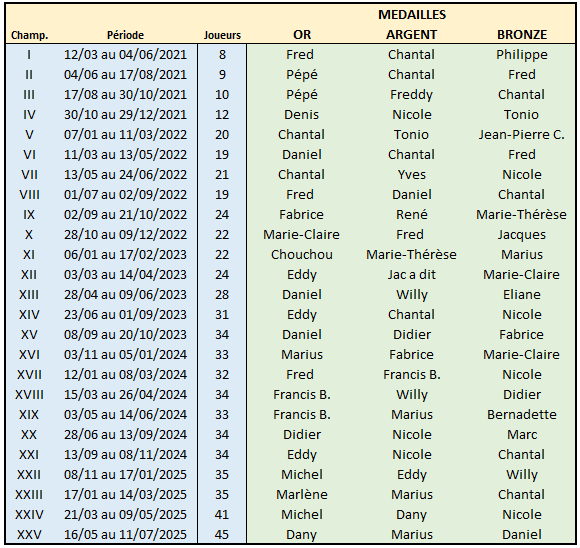Viewport: 580px width, 548px height.
Task: Select championship number XVIII cell
Action: (x=29, y=394)
